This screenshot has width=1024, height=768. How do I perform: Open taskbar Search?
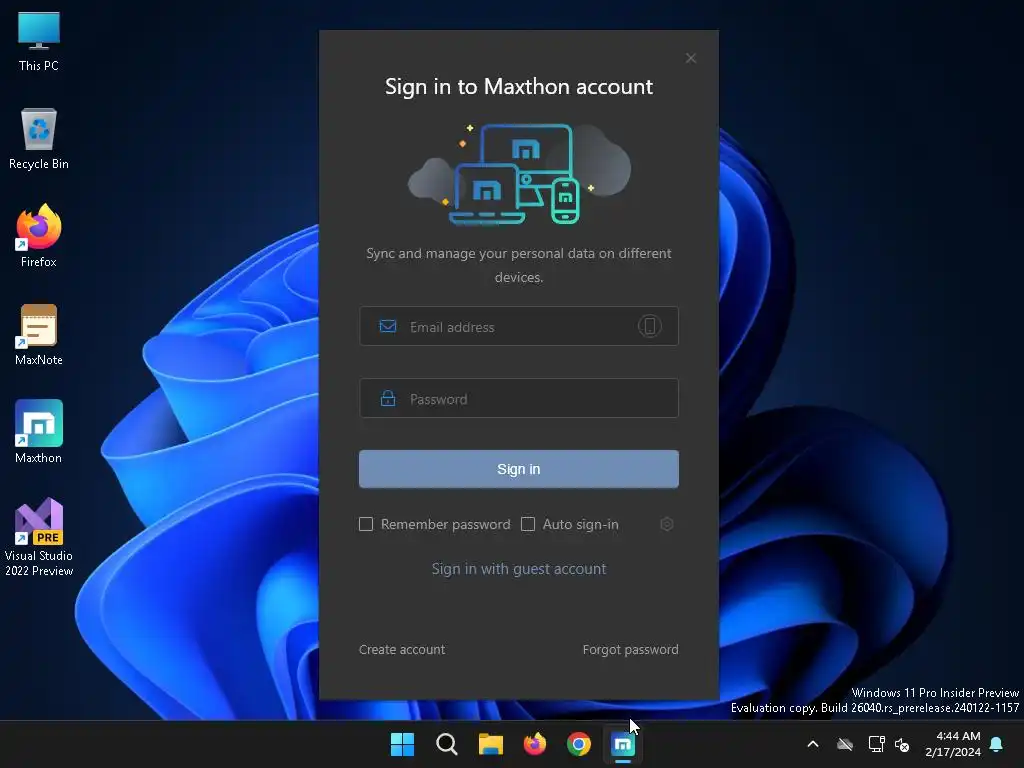pyautogui.click(x=447, y=744)
